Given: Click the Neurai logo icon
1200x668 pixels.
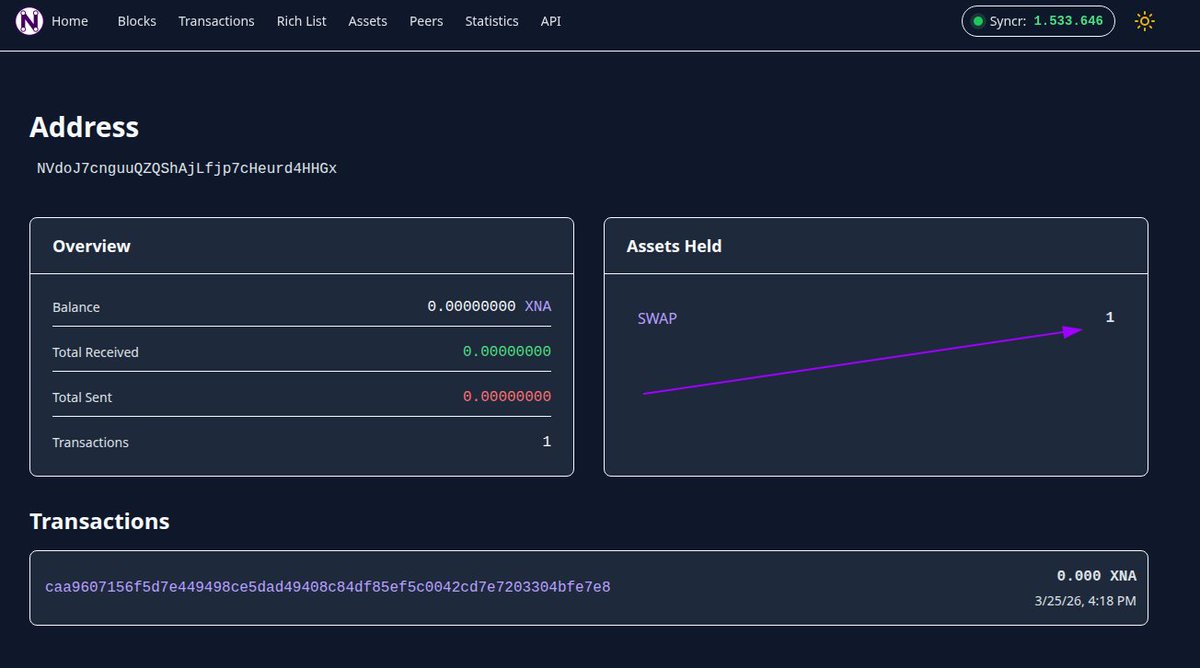Looking at the screenshot, I should [29, 21].
